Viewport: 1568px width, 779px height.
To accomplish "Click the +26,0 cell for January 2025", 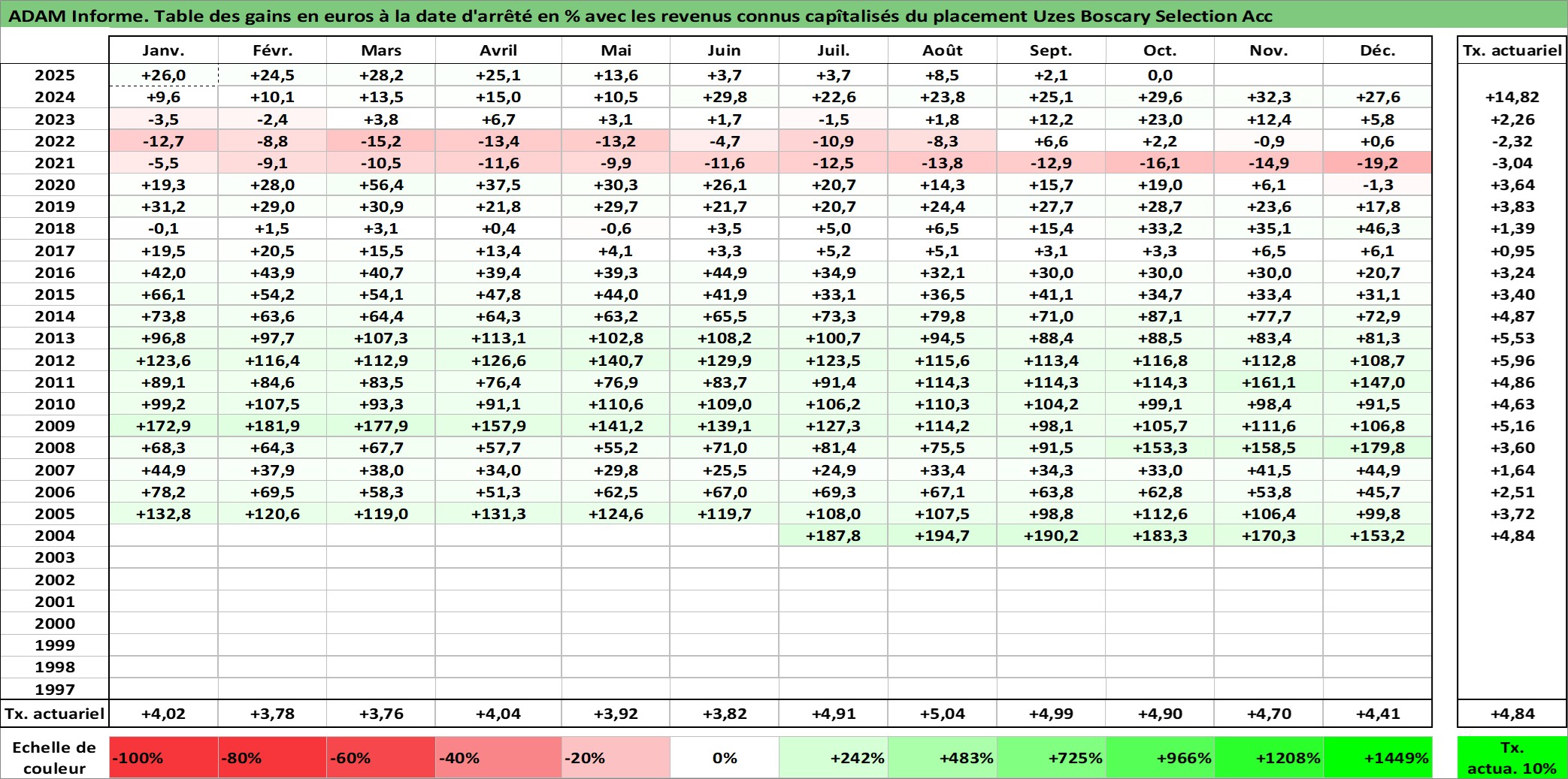I will [x=164, y=75].
